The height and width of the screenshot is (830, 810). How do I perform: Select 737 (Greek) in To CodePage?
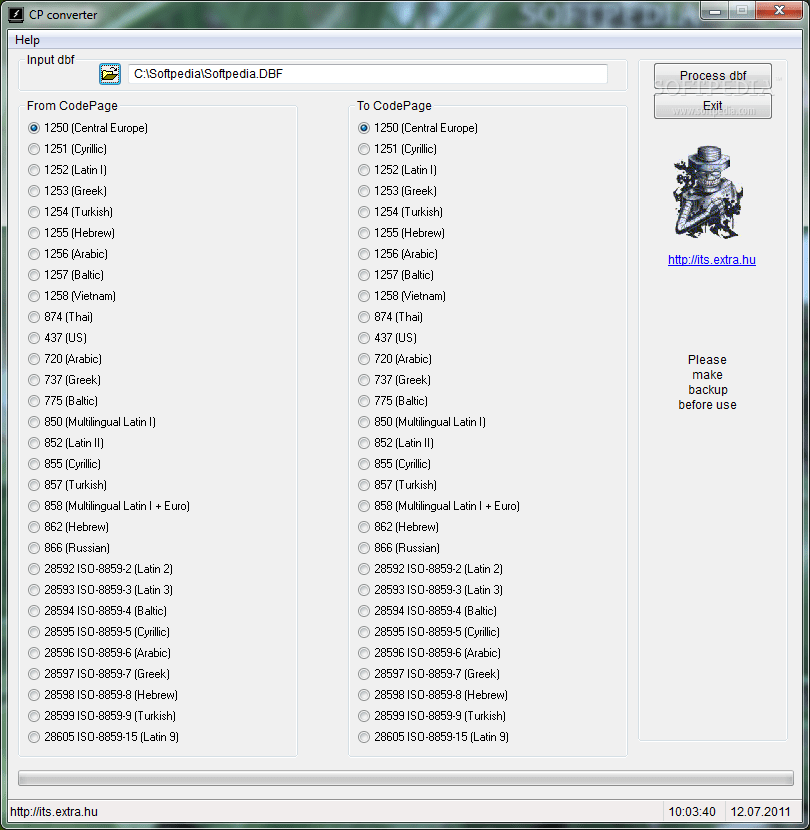tap(363, 379)
